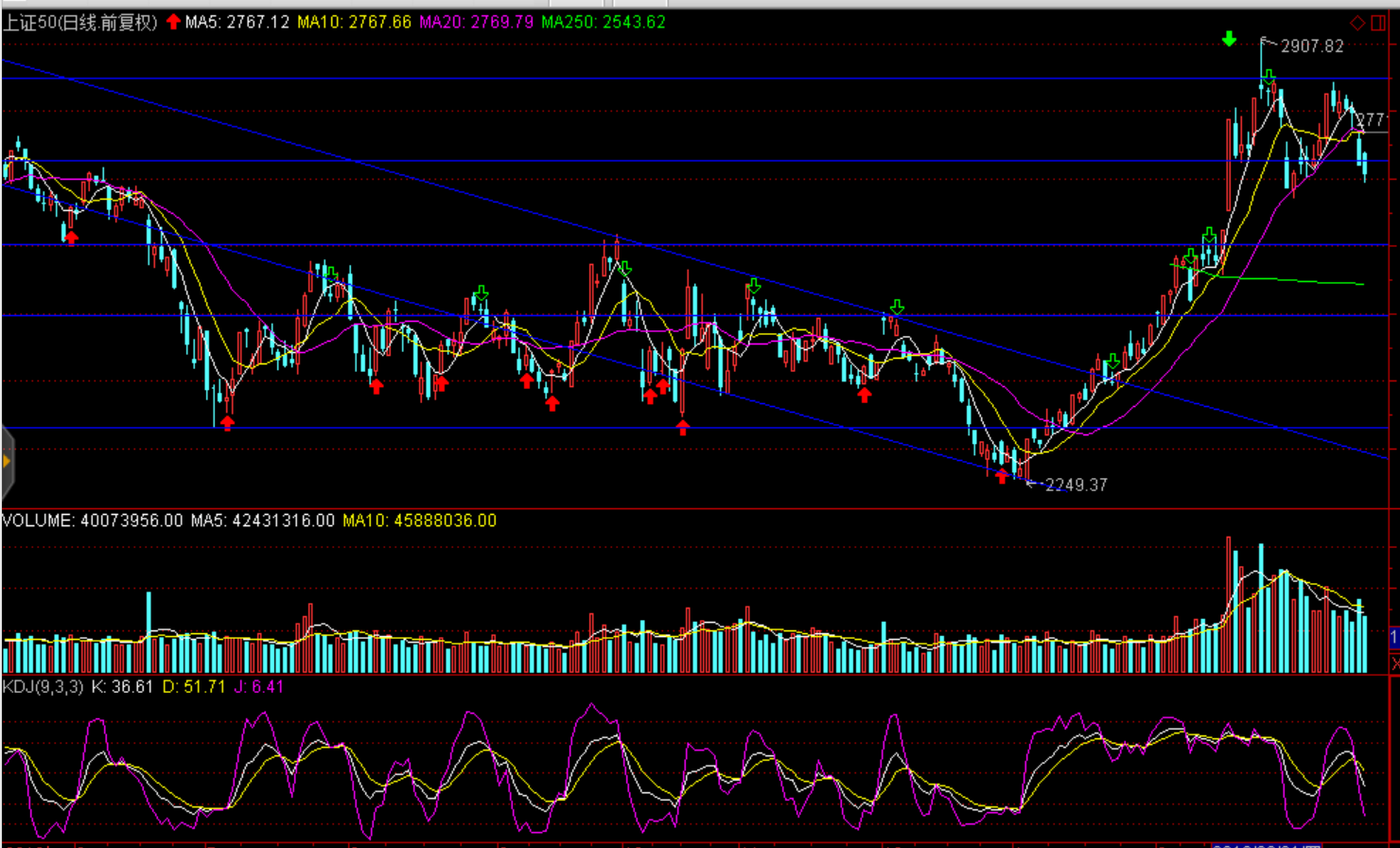The width and height of the screenshot is (1400, 848).
Task: Click the red arrow beside the MA5 label
Action: [173, 22]
